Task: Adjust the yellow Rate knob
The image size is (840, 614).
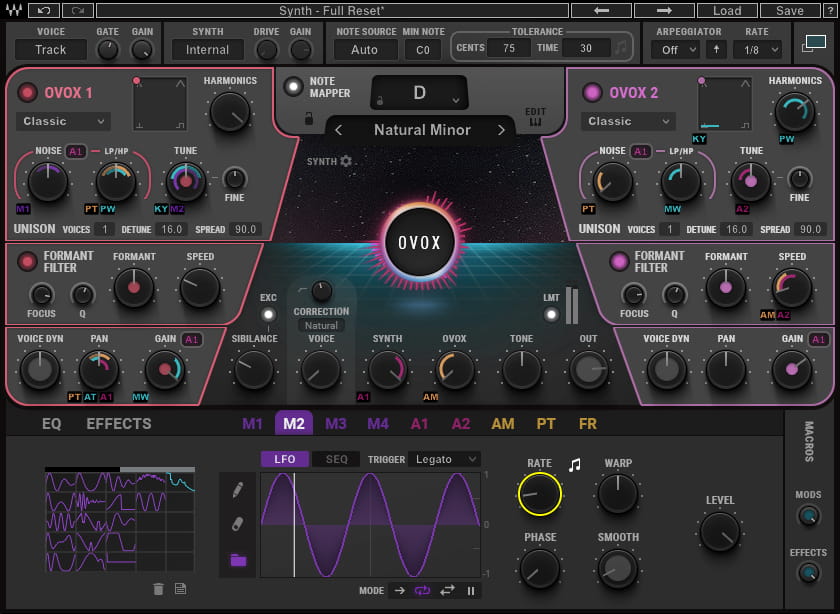Action: pos(541,491)
